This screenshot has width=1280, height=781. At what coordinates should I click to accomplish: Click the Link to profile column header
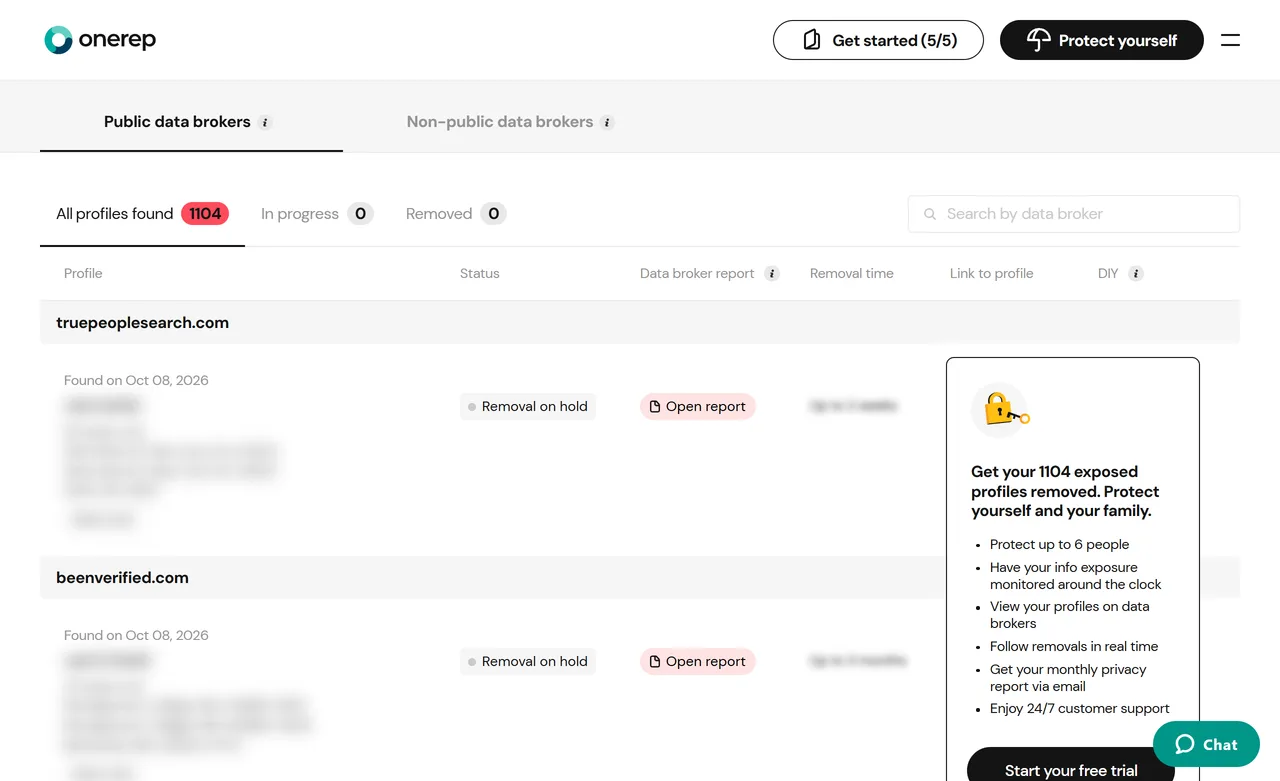(x=992, y=273)
